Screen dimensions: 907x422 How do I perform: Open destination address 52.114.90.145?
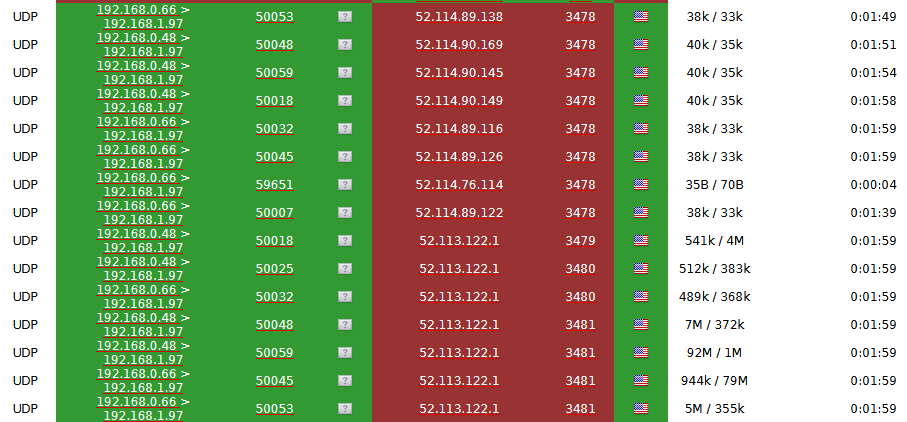(x=459, y=73)
